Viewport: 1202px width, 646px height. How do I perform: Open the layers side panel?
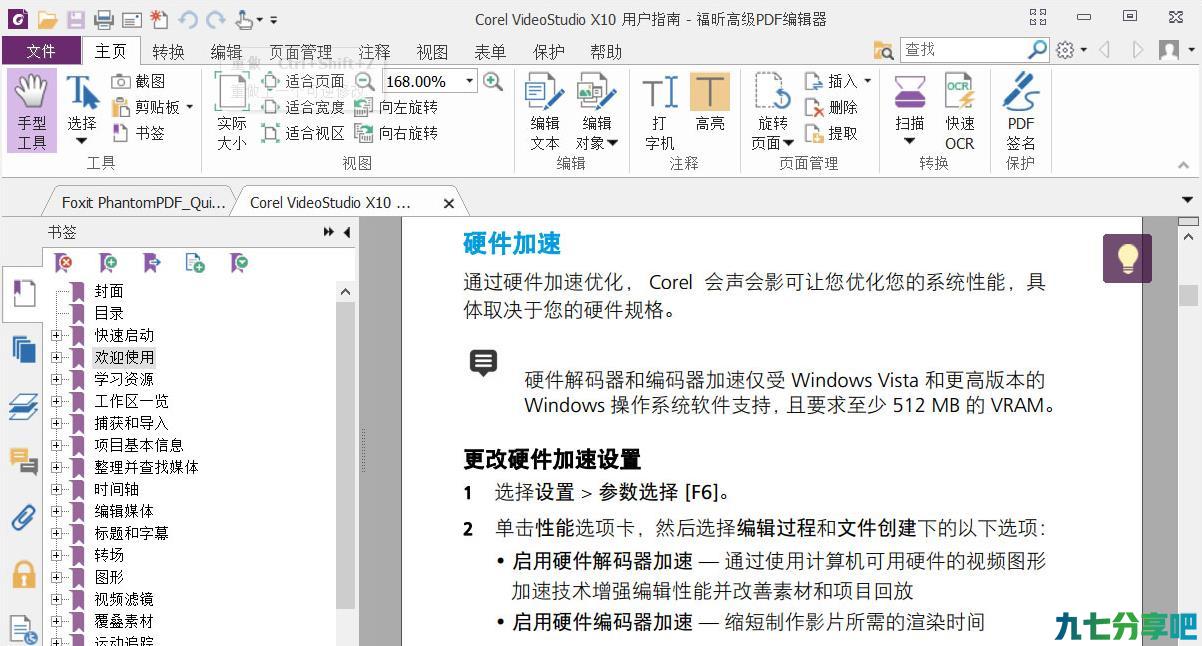click(x=23, y=407)
